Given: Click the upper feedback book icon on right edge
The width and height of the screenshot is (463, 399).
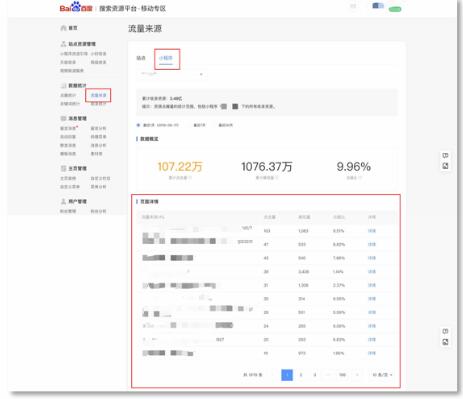Looking at the screenshot, I should point(445,155).
